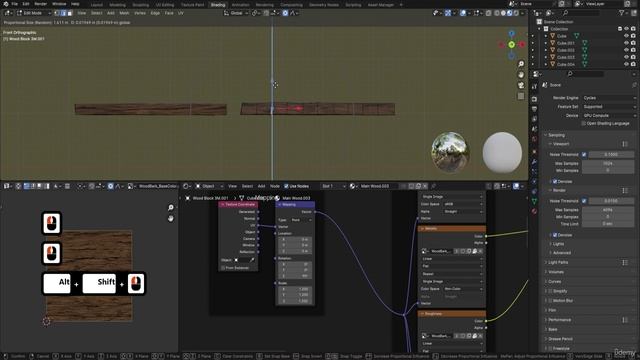Toggle Render Denoise checkbox
The image size is (640, 360).
tap(555, 235)
